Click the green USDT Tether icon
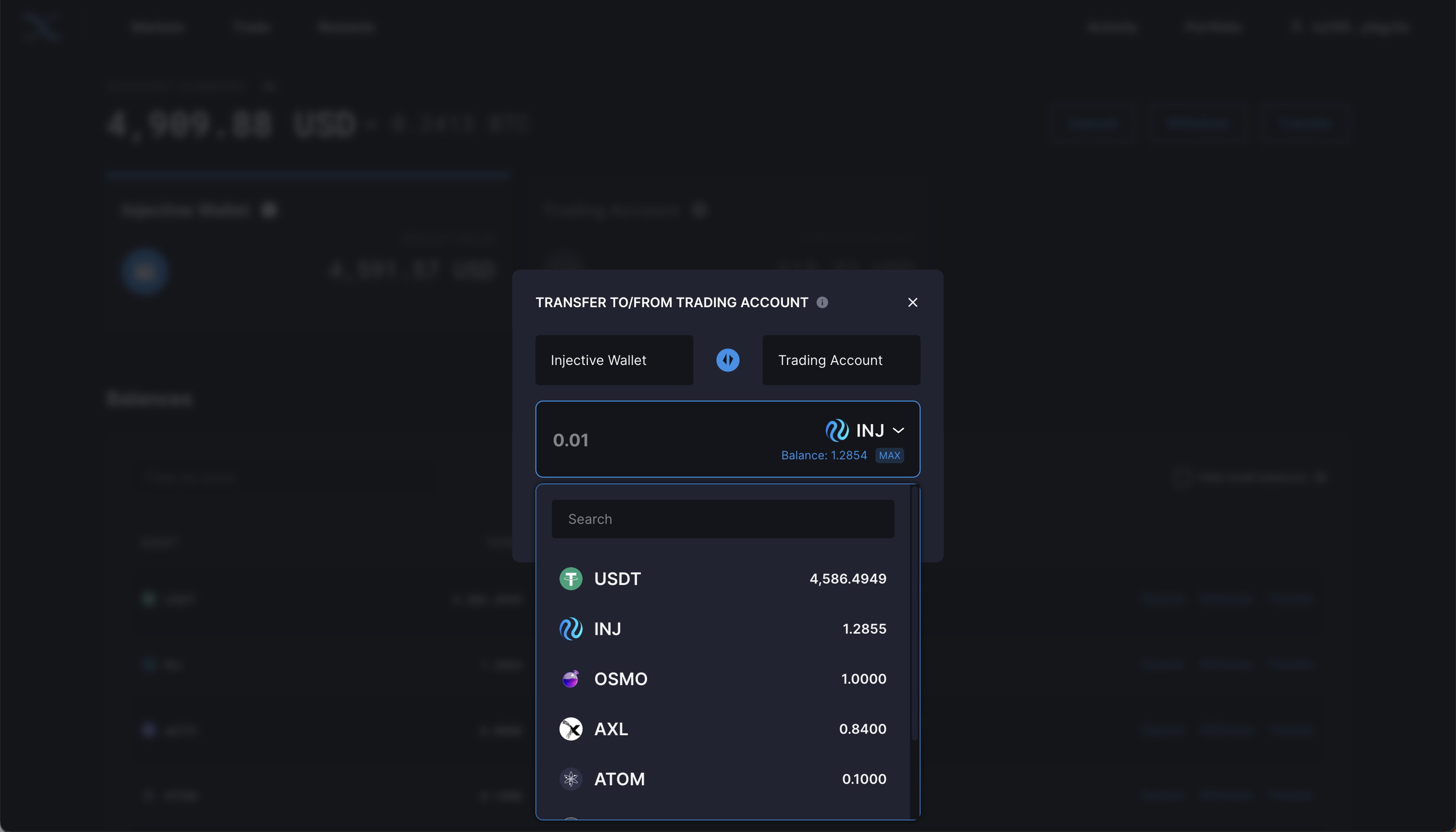 click(570, 579)
